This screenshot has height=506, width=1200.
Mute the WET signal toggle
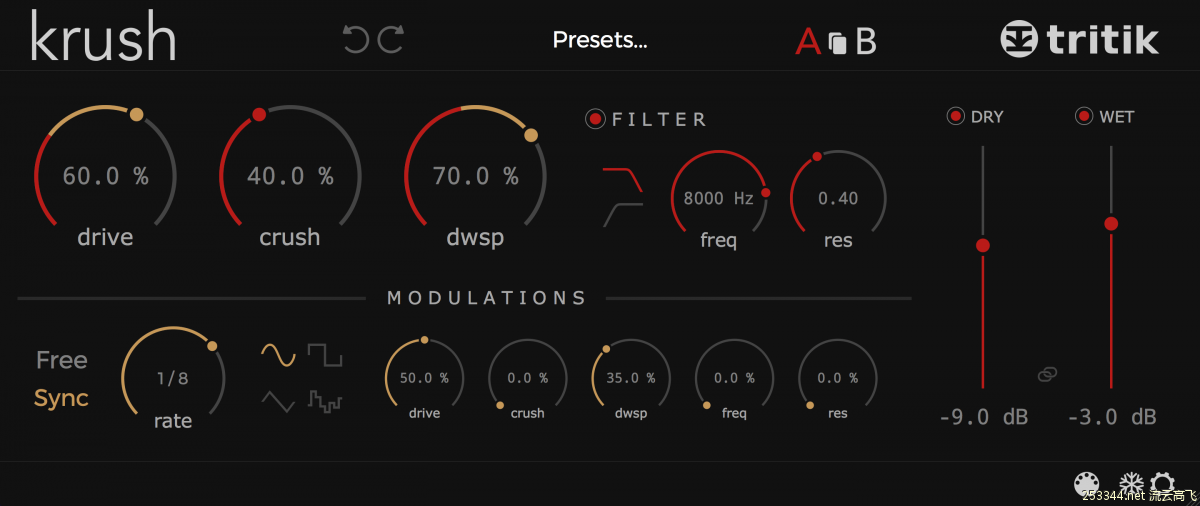pyautogui.click(x=1084, y=116)
